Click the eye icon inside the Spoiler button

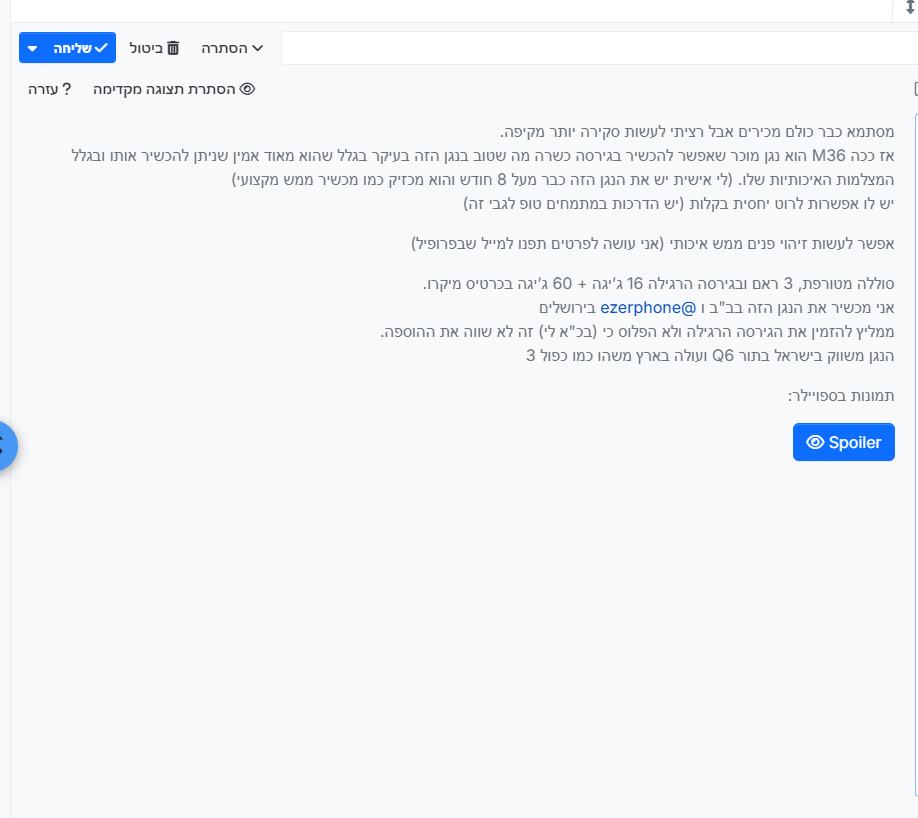point(815,442)
